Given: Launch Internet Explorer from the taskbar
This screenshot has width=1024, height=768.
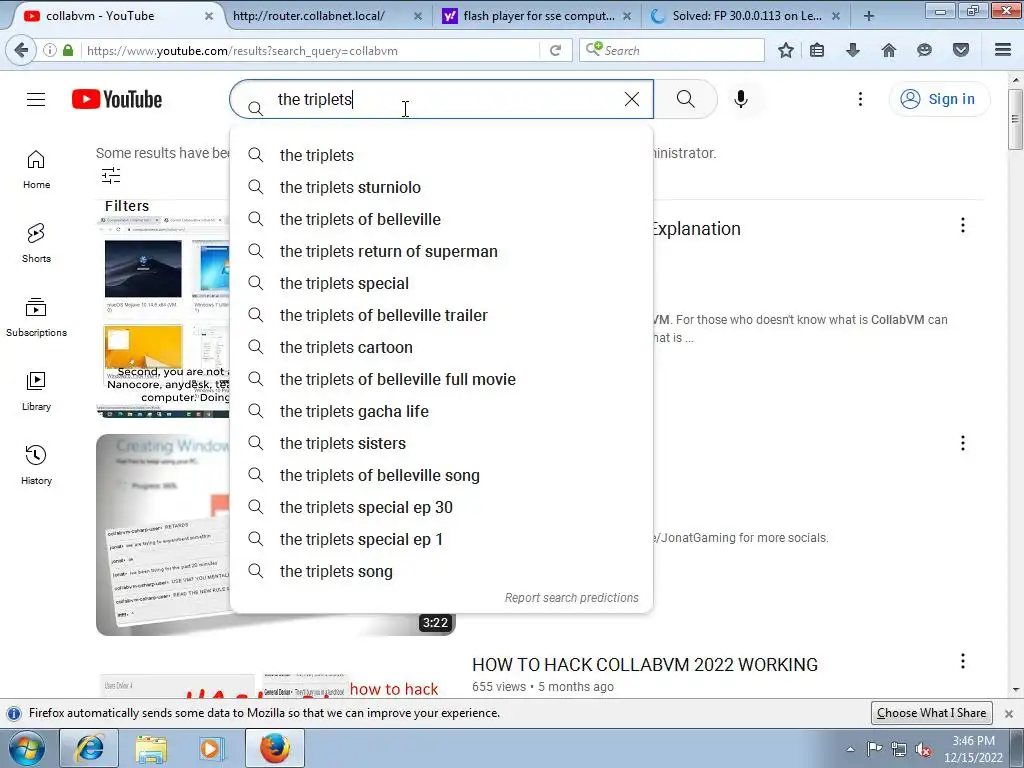Looking at the screenshot, I should click(90, 749).
